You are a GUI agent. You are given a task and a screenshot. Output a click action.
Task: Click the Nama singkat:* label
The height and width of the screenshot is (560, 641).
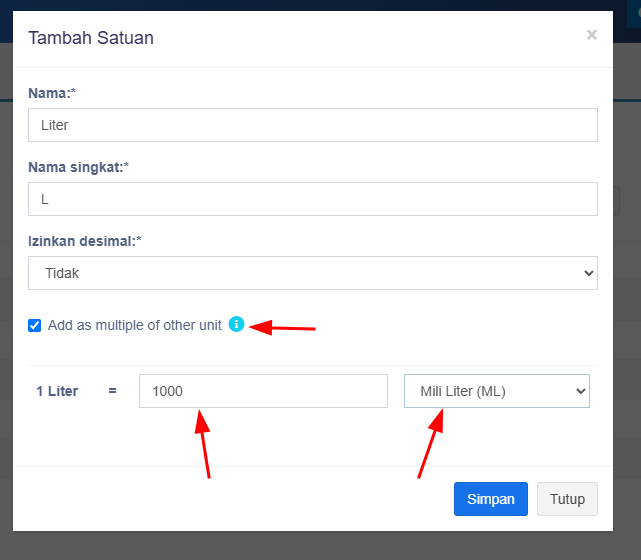point(78,167)
